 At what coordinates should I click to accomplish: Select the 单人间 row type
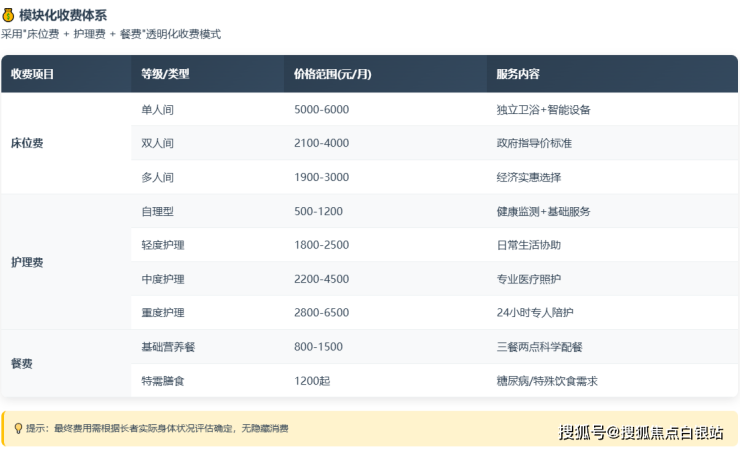click(x=158, y=109)
